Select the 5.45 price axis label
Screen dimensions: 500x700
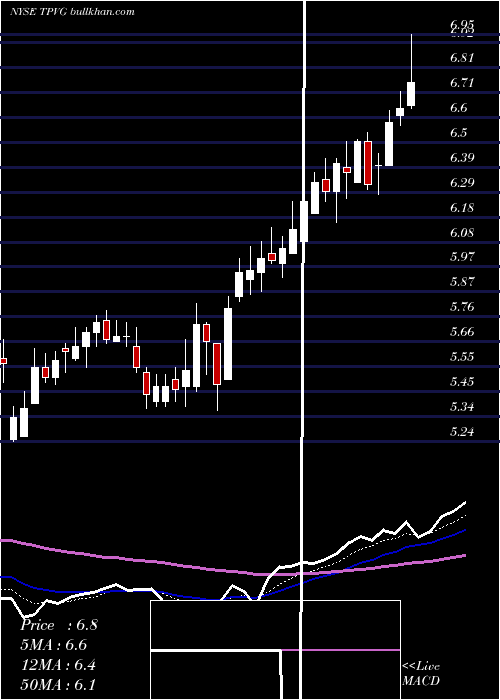tap(462, 382)
